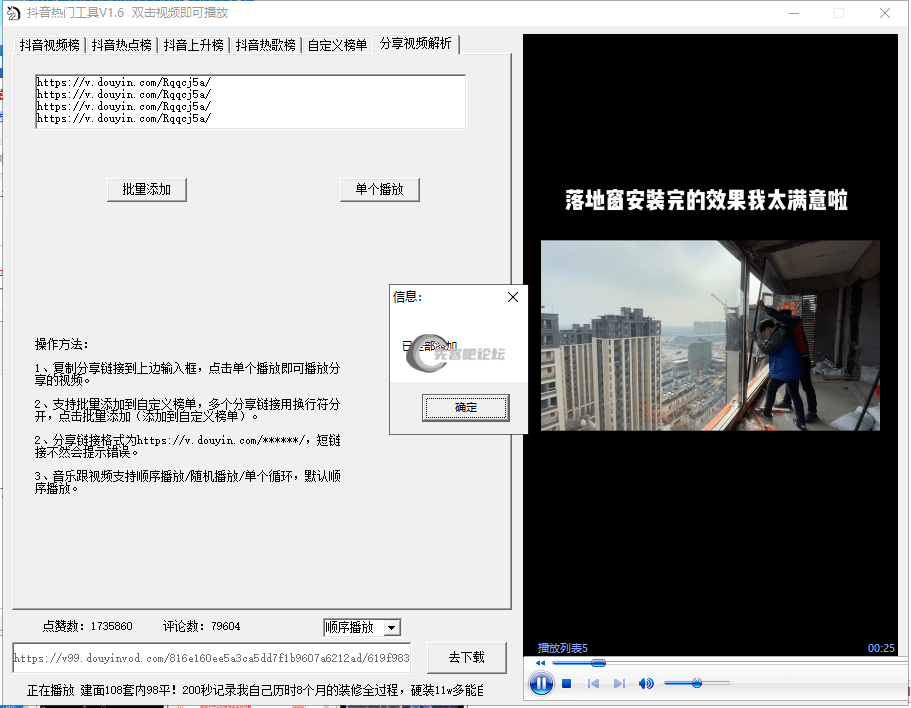Click the 去下载 download button

(466, 658)
